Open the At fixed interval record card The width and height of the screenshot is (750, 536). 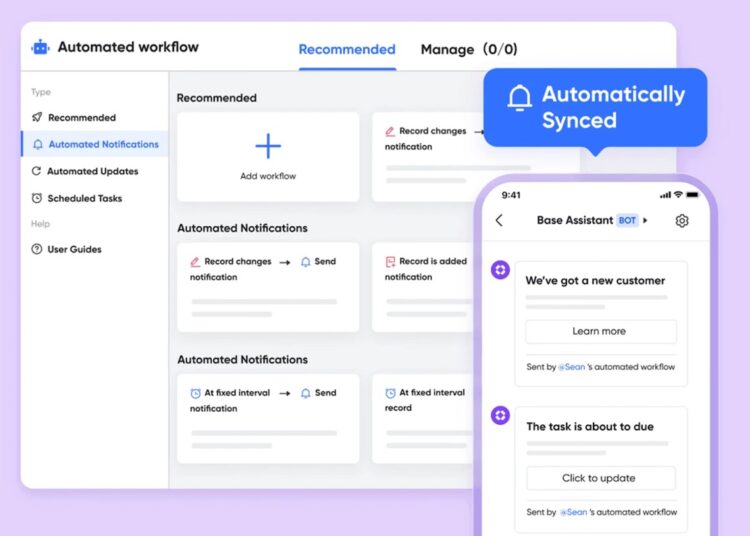pos(423,418)
